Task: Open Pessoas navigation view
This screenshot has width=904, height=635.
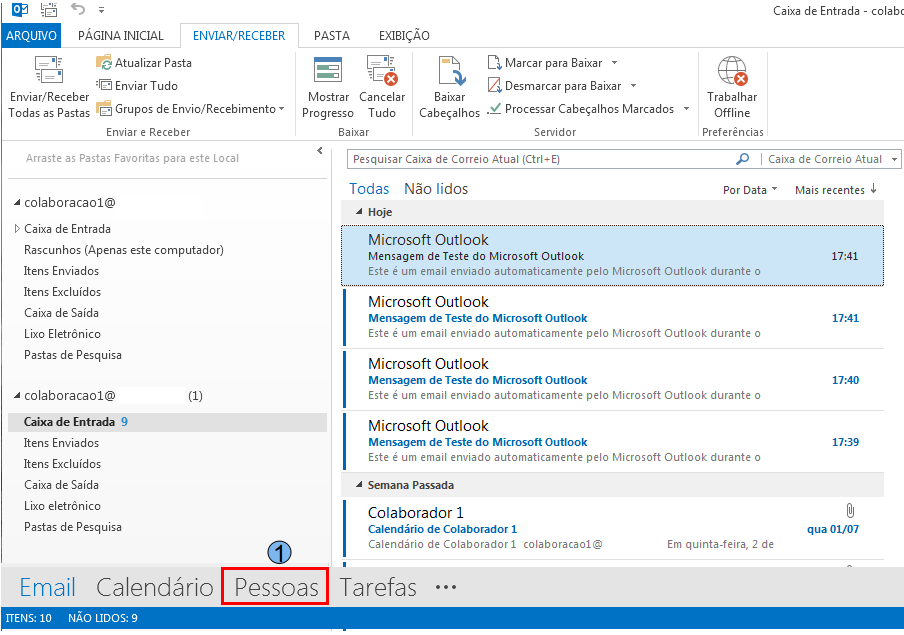Action: click(276, 587)
